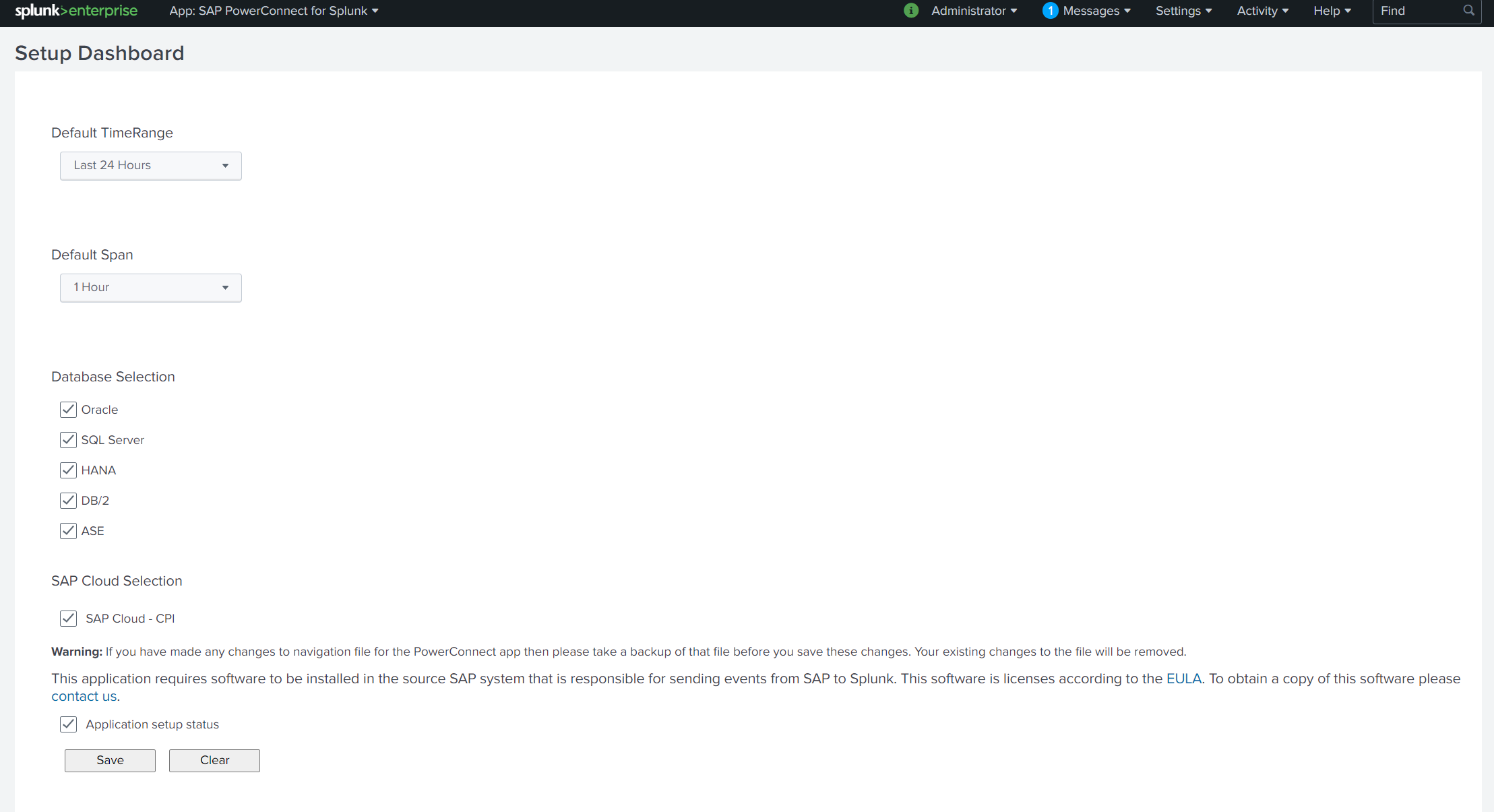Toggle Application setup status checkbox
Screen dimensions: 1494x812
tap(68, 724)
